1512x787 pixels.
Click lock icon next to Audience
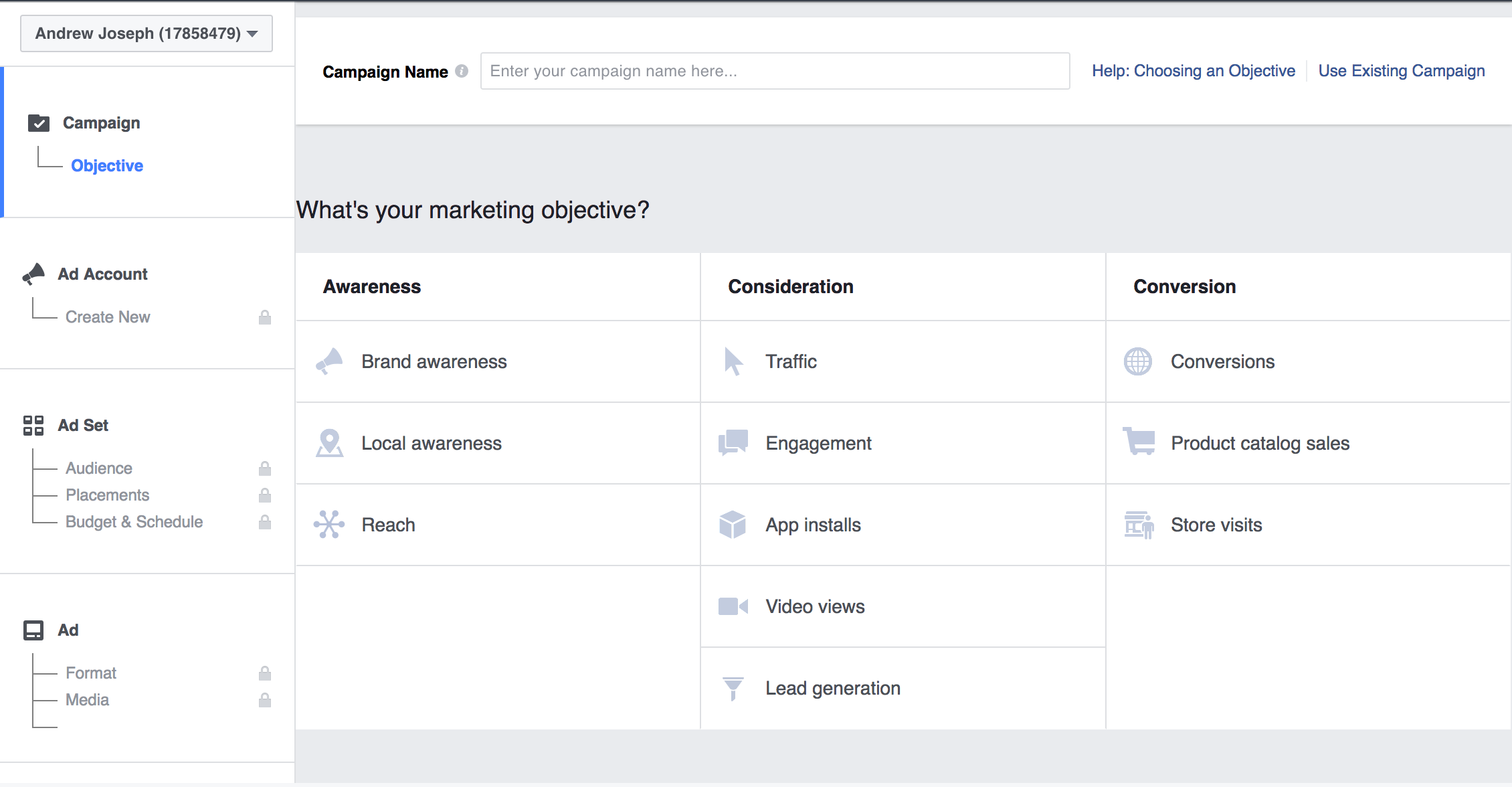coord(265,468)
